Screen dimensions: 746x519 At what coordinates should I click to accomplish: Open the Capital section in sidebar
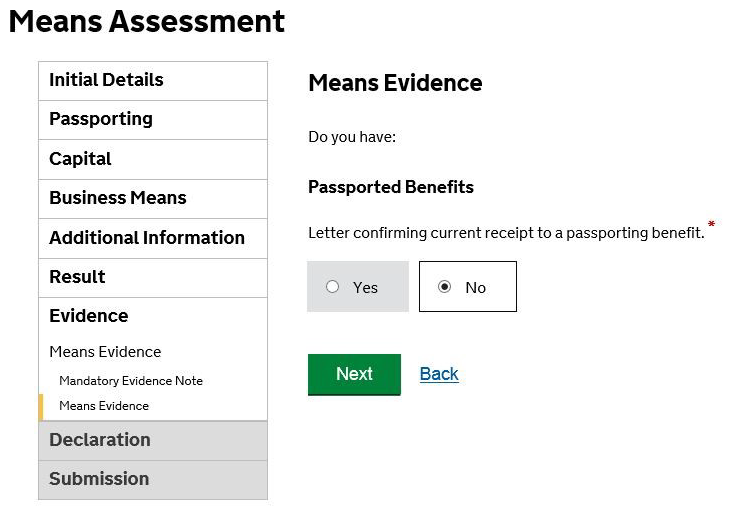click(x=80, y=159)
